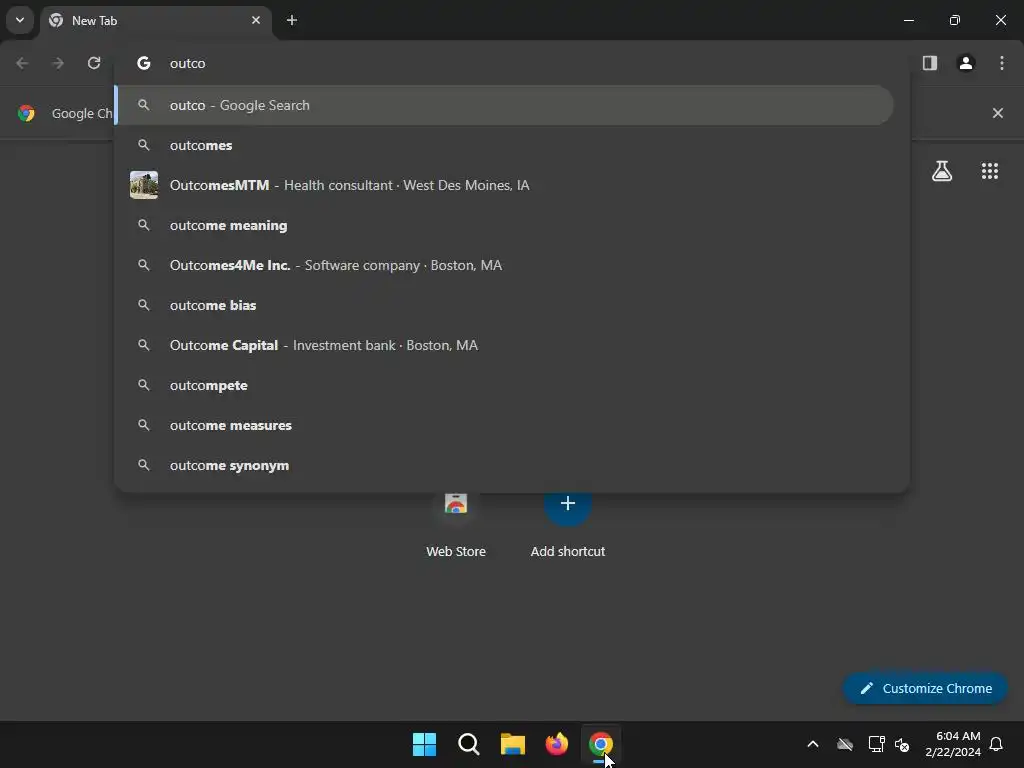Select 'outcome synonym' suggestion
The width and height of the screenshot is (1024, 768).
(504, 465)
